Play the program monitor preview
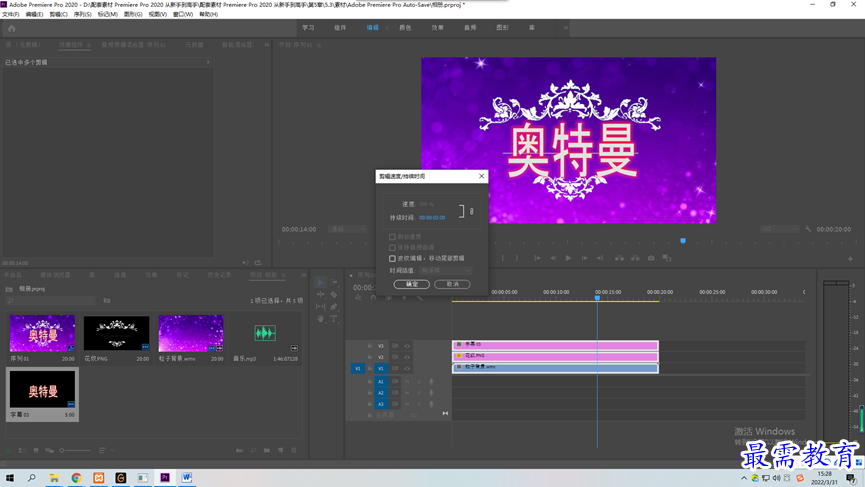The height and width of the screenshot is (487, 865). [568, 258]
